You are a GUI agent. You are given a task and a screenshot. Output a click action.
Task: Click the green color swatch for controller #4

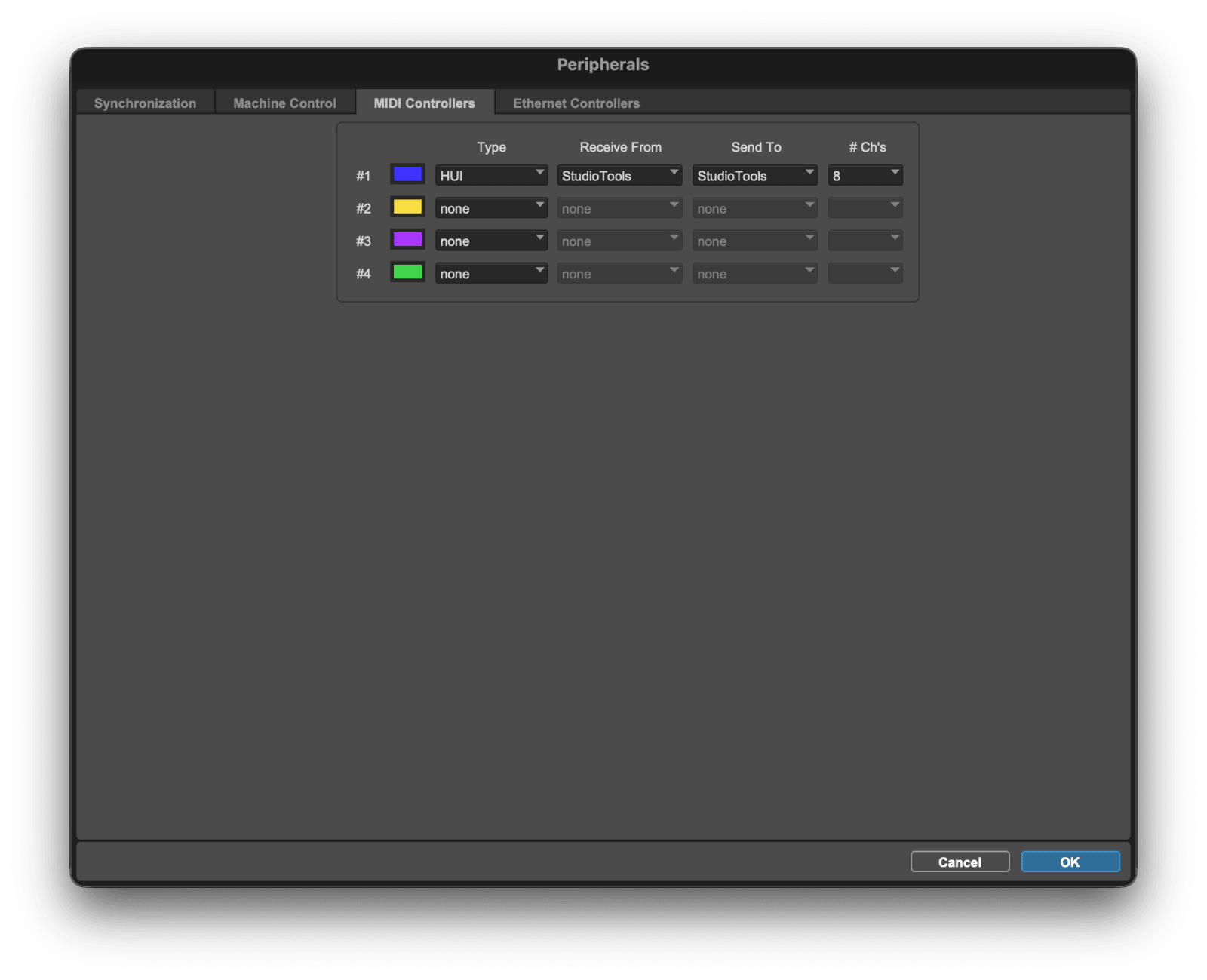click(x=407, y=272)
